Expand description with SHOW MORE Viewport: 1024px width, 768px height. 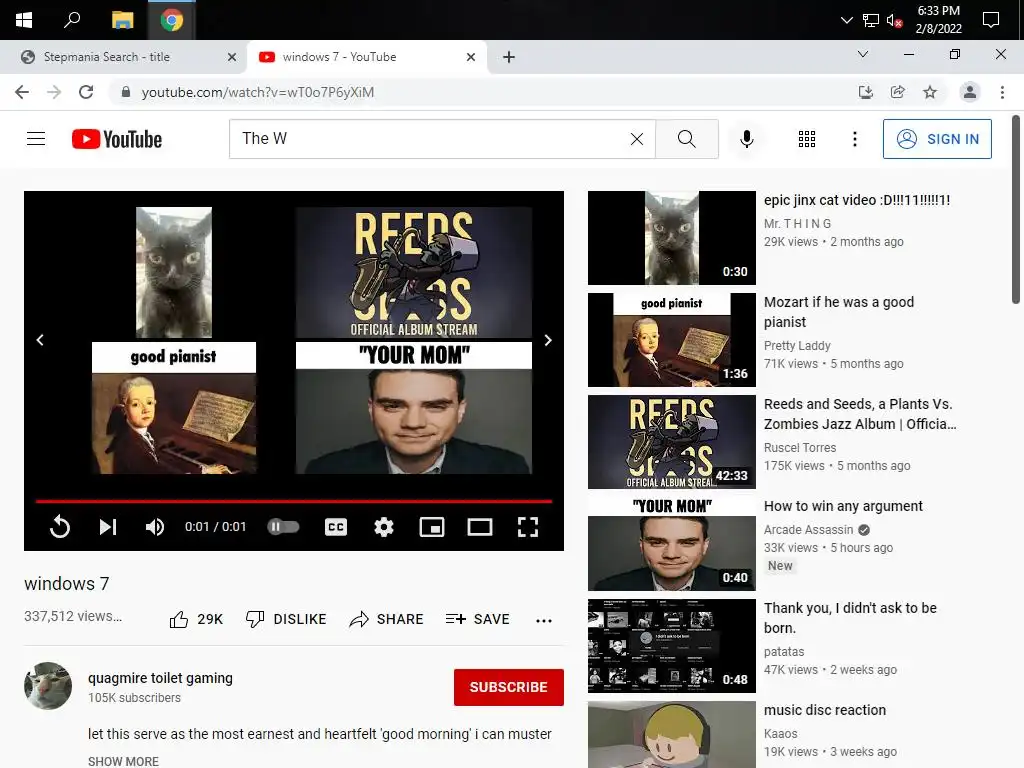[x=123, y=761]
